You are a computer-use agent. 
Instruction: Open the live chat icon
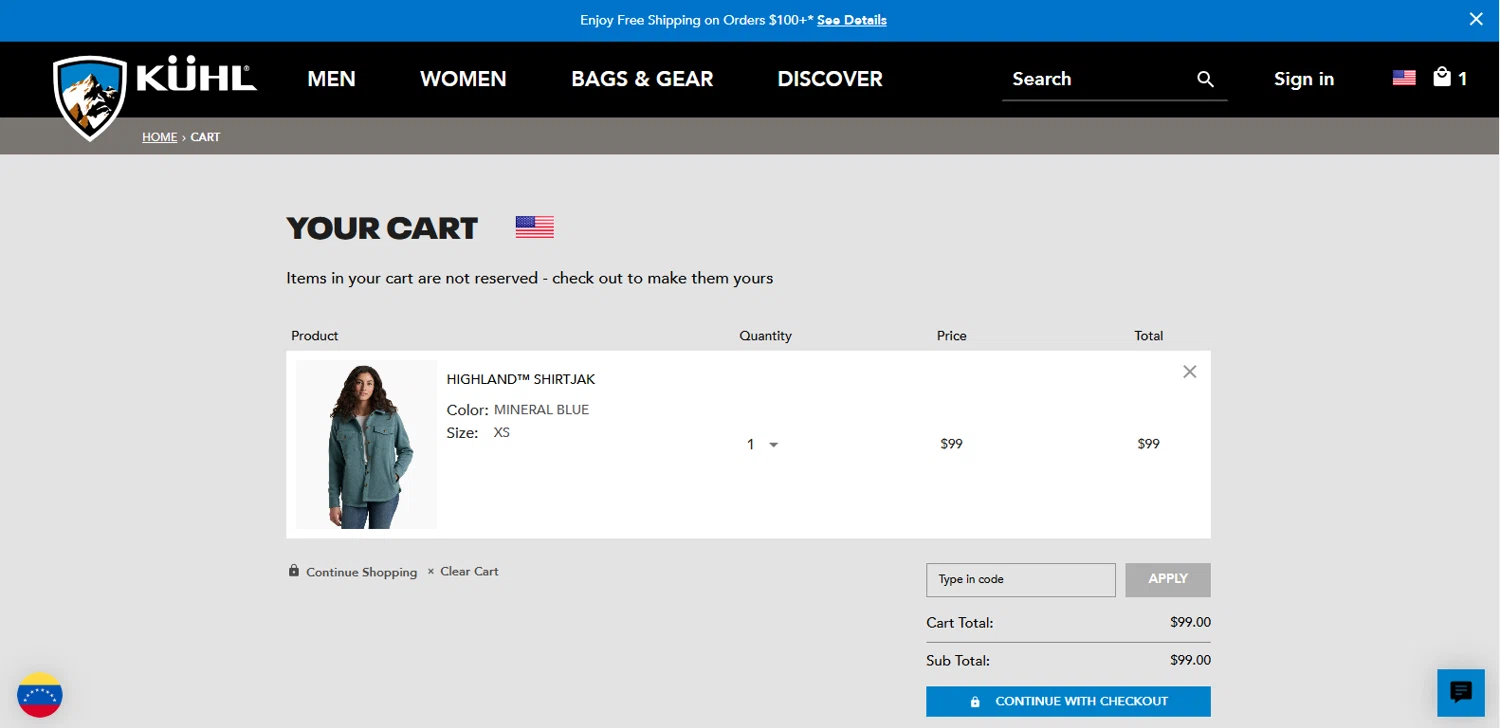(x=1461, y=692)
